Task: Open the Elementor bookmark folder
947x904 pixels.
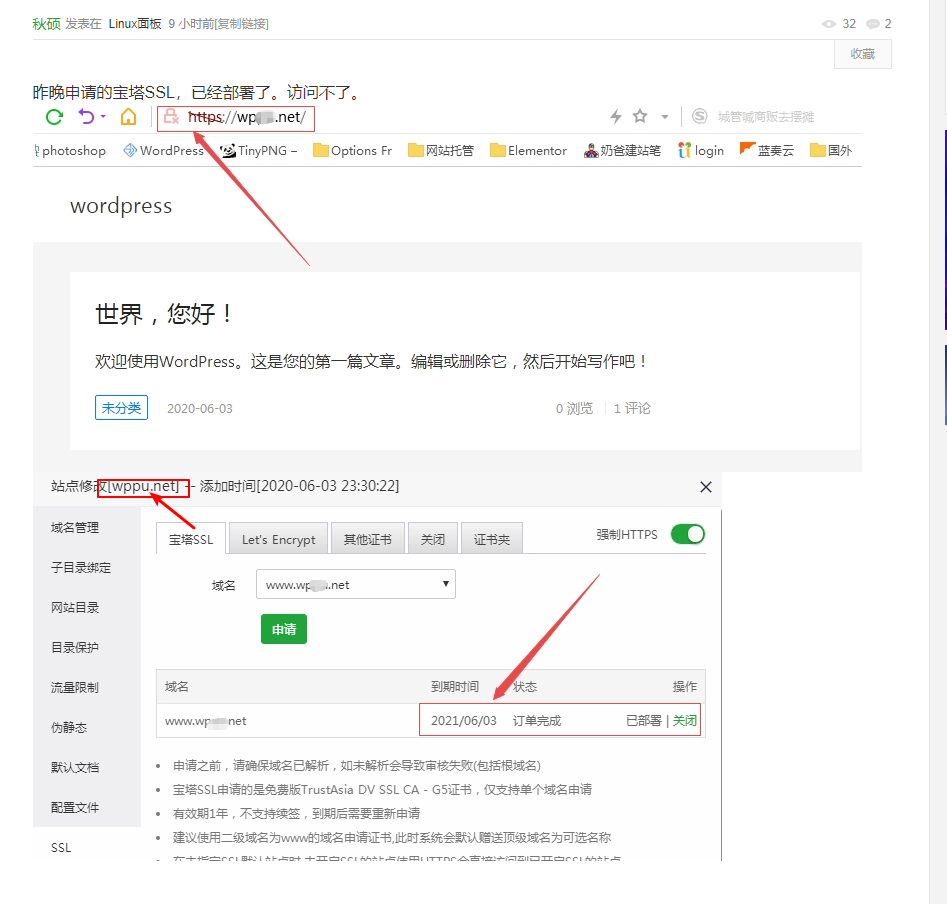Action: 528,150
